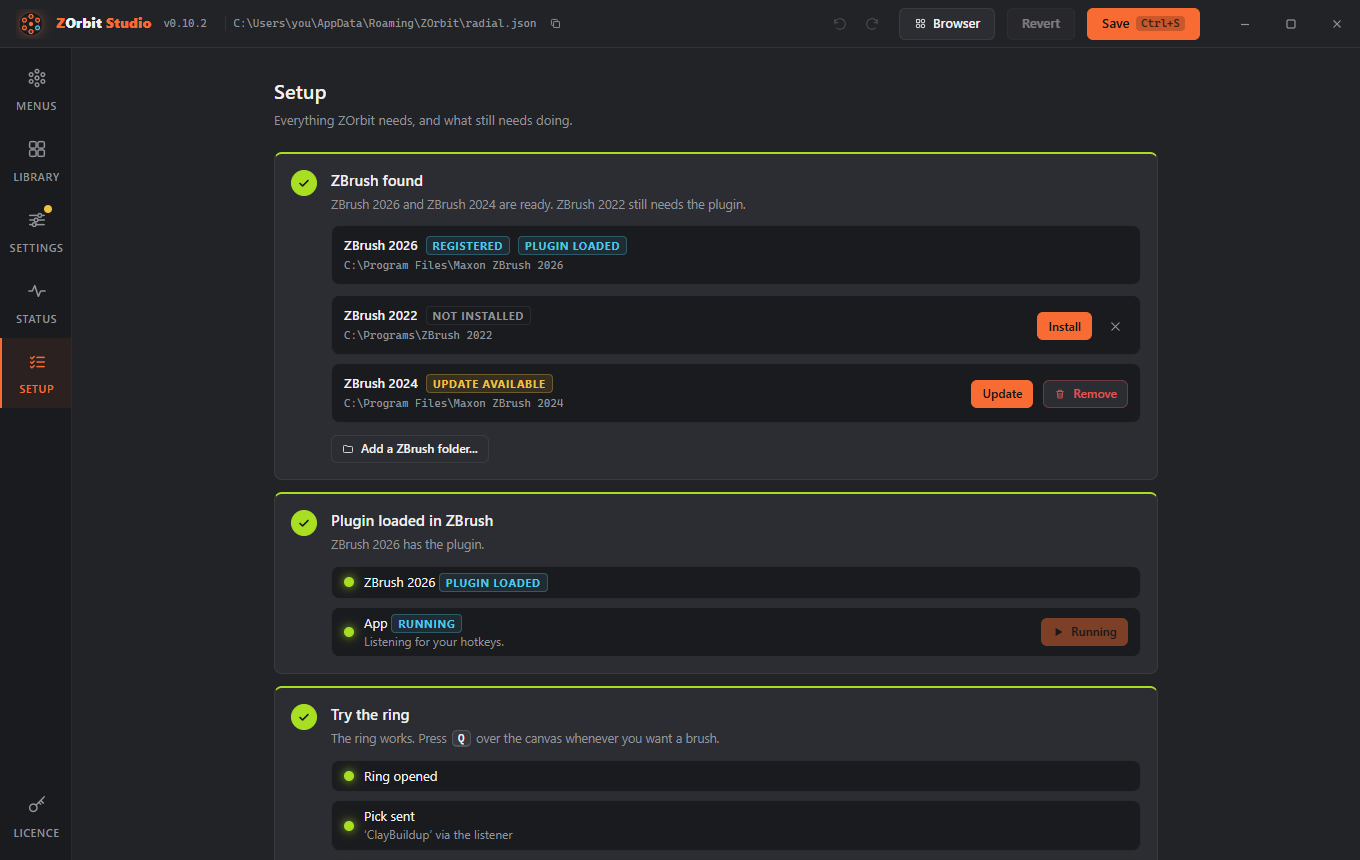
Task: Install plugin for ZBrush 2022
Action: 1064,327
